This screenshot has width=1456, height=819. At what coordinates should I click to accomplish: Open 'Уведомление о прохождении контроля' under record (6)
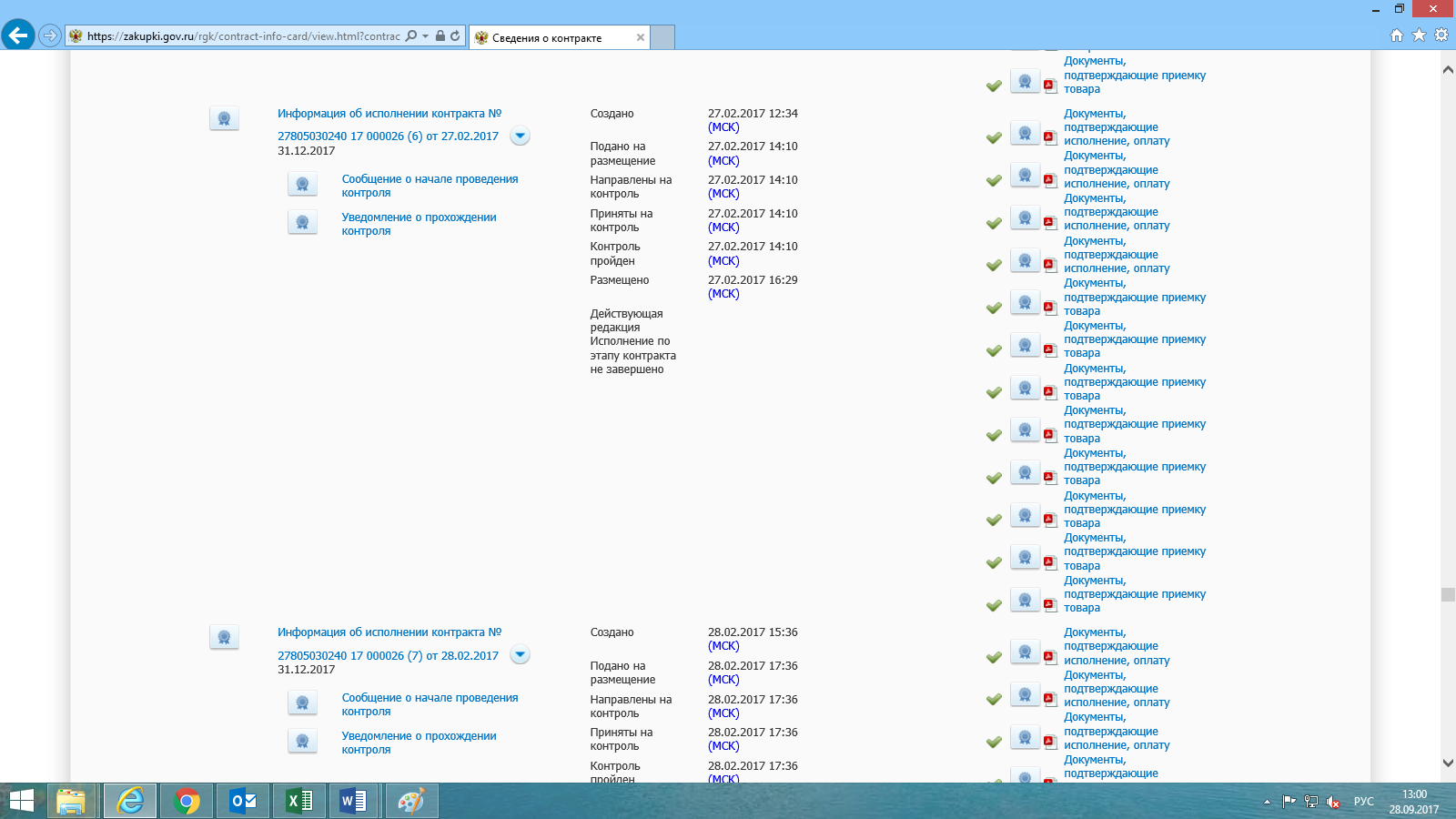point(419,224)
